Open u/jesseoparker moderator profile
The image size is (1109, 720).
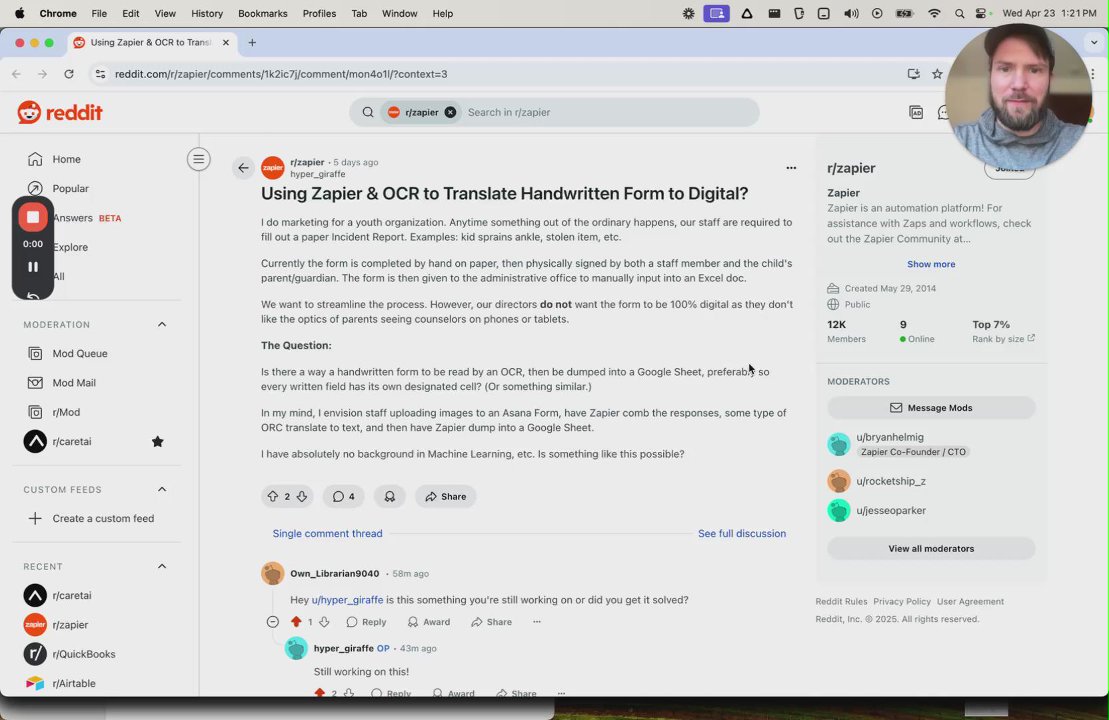(890, 510)
